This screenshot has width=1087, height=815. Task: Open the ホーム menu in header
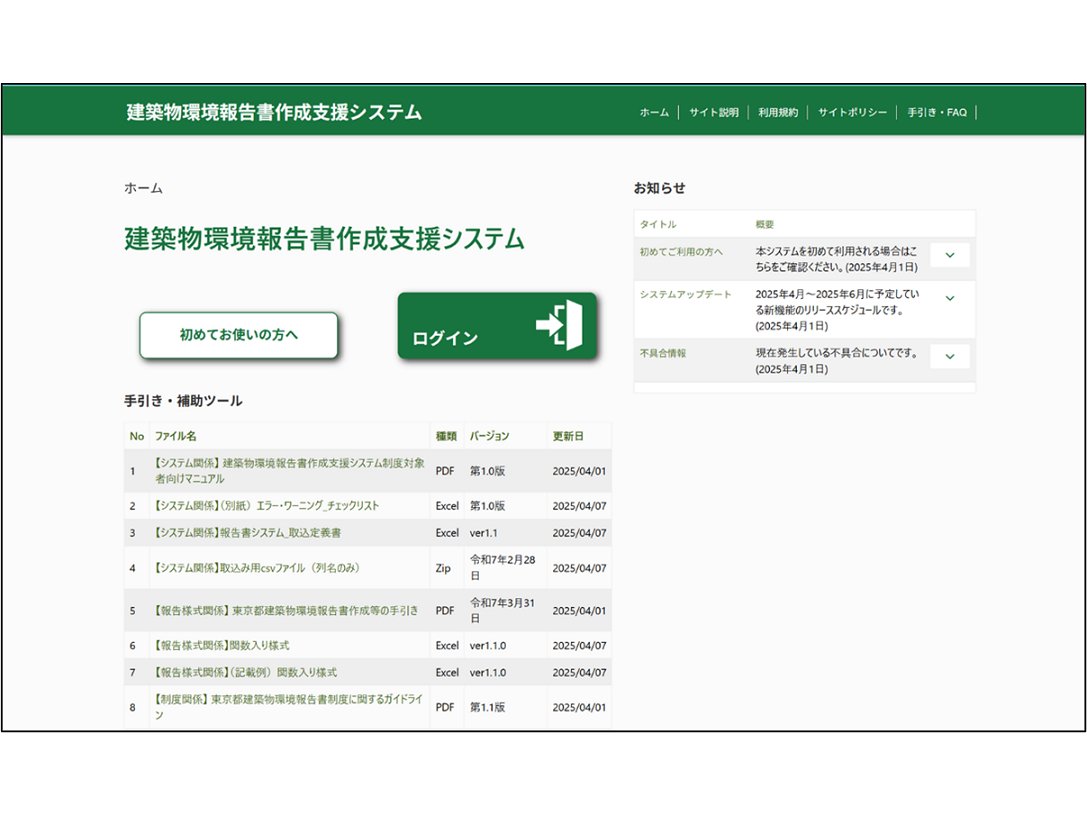654,113
